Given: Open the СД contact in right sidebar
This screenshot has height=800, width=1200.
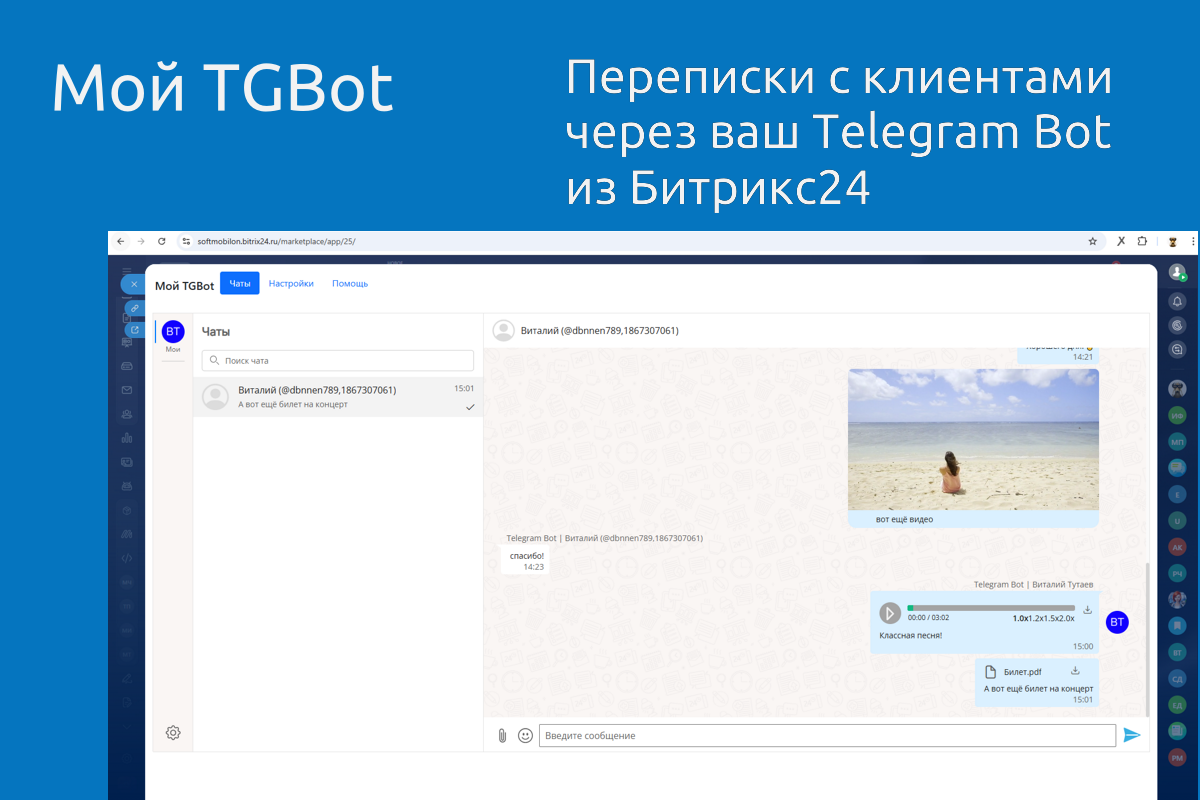Looking at the screenshot, I should (x=1178, y=679).
